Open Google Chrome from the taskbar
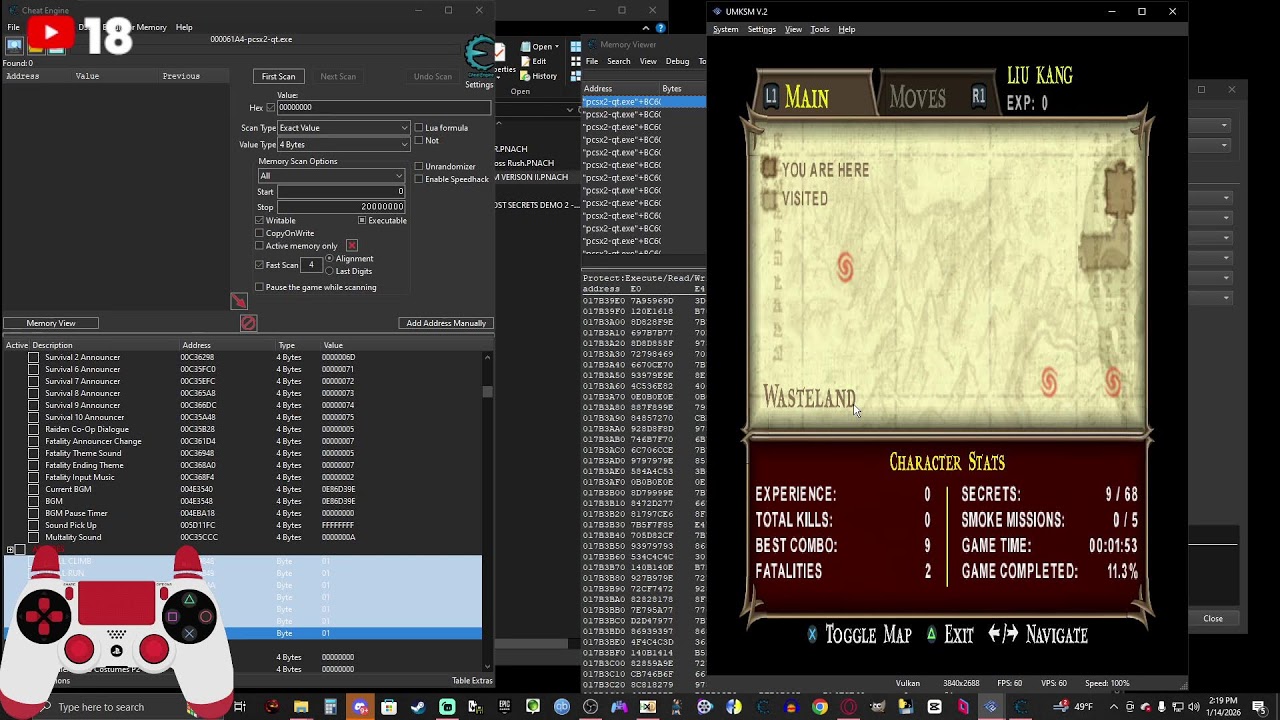Screen dimensions: 1280x720 coord(820,707)
